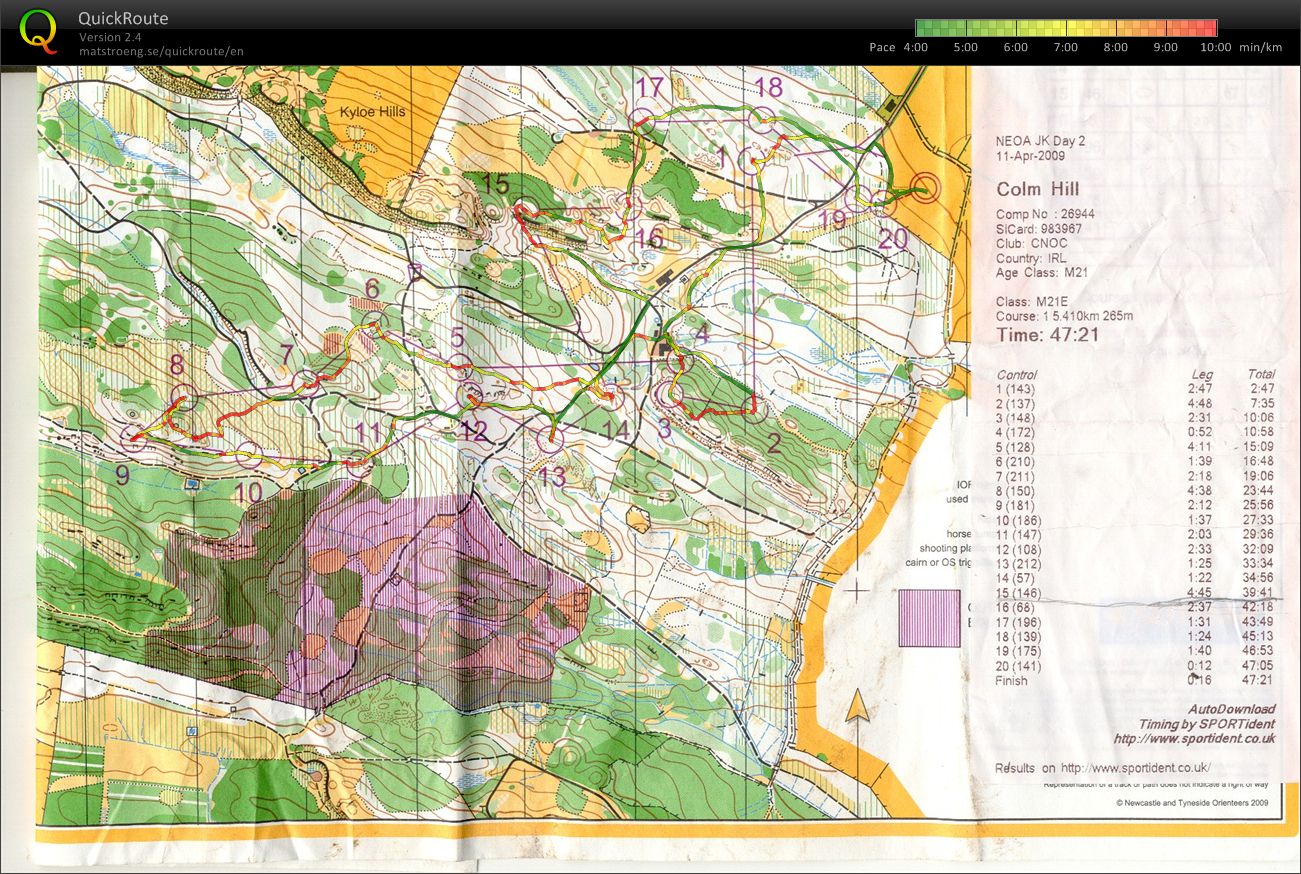Click the SICard: 983967 line

pos(1039,229)
